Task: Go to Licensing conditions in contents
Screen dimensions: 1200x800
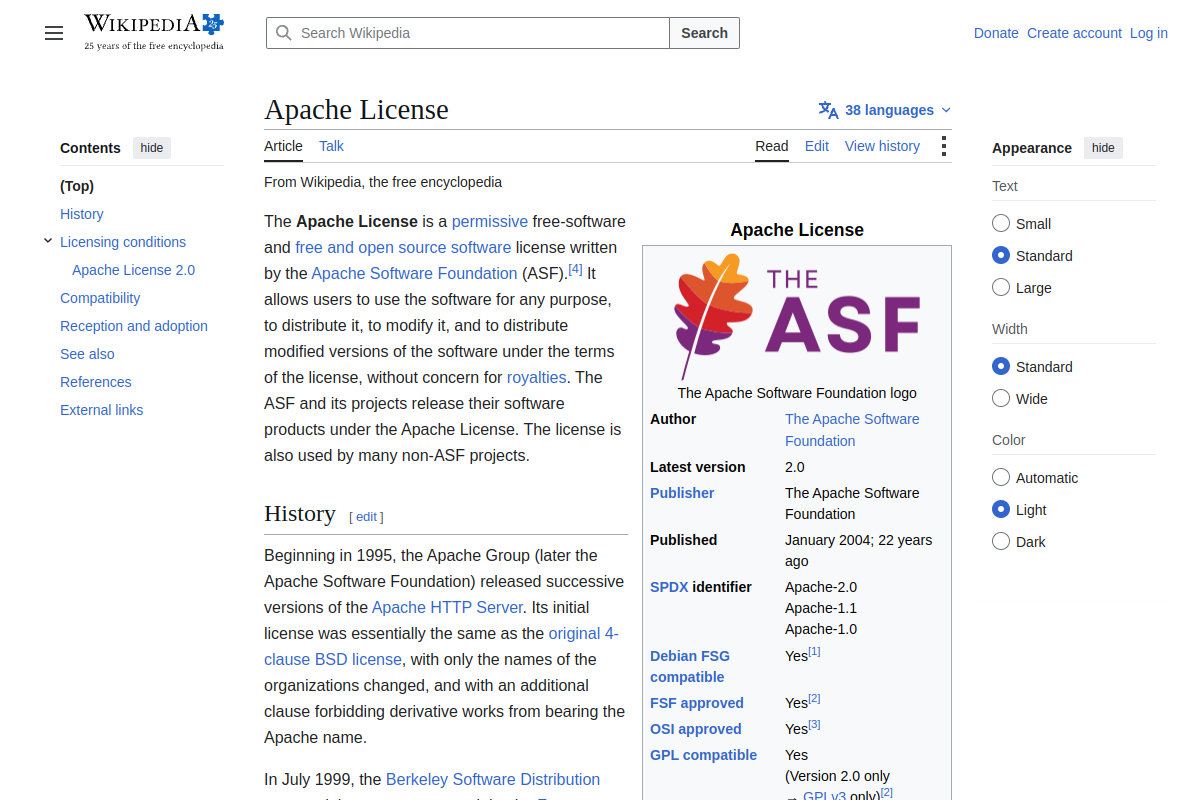Action: [123, 242]
